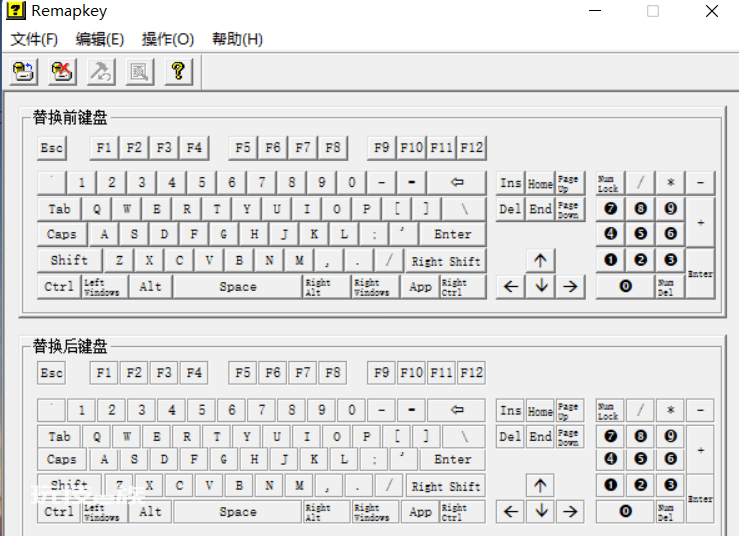This screenshot has height=536, width=739.
Task: Click the Tab key in 替换前键盘
Action: tap(59, 209)
